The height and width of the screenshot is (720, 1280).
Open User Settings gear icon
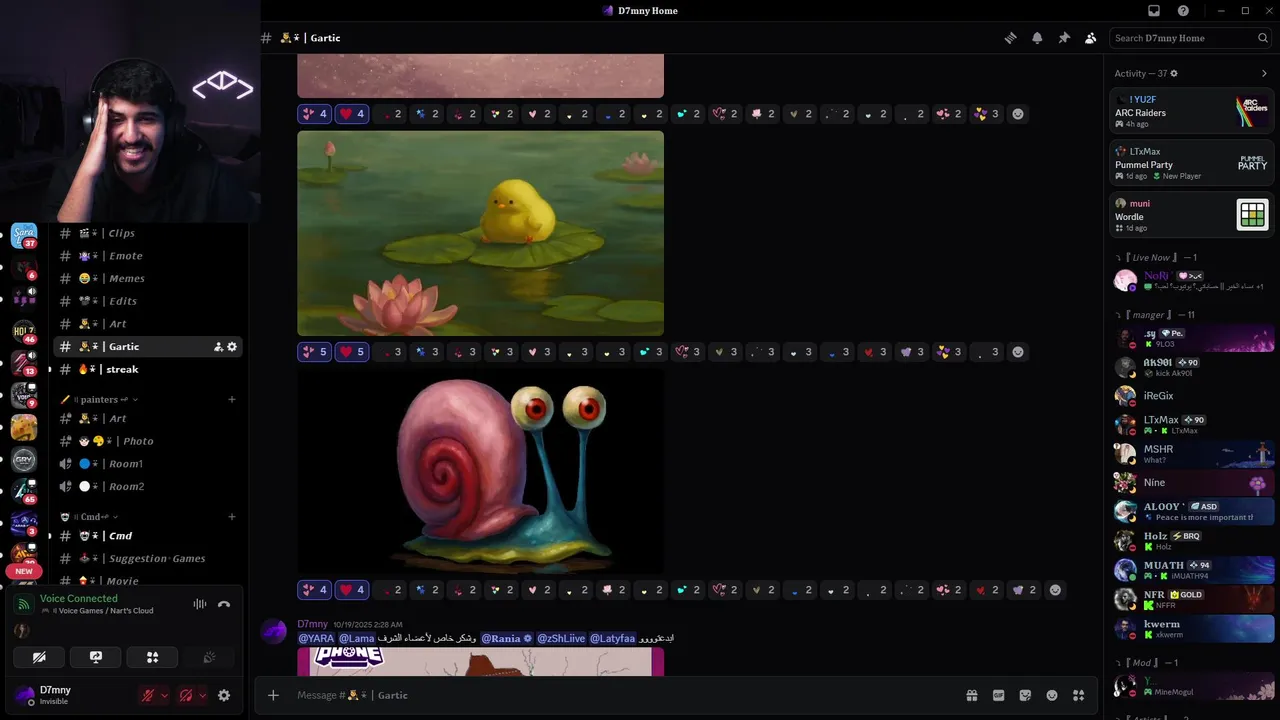224,695
